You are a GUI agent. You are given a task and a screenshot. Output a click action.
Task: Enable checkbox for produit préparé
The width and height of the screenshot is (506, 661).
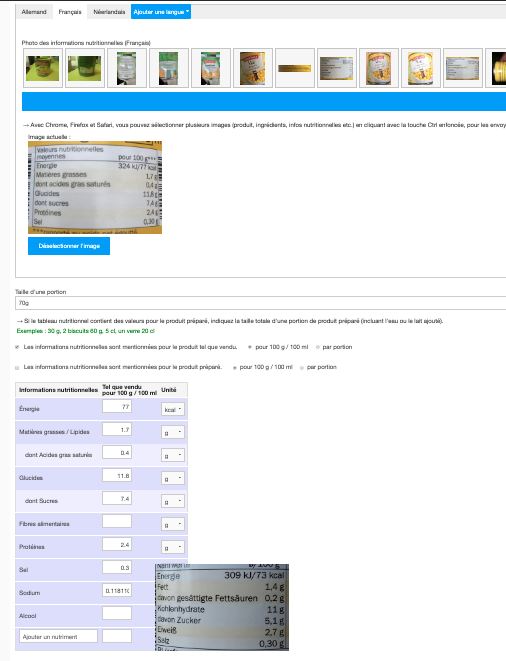pyautogui.click(x=17, y=368)
